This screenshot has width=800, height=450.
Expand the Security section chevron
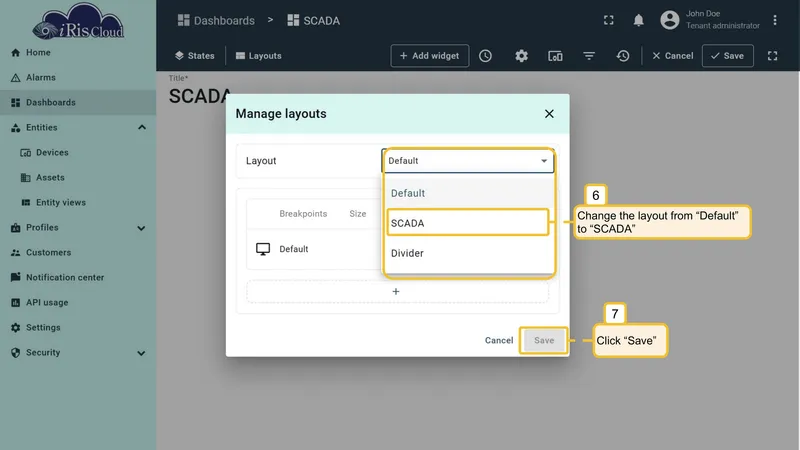click(x=141, y=353)
